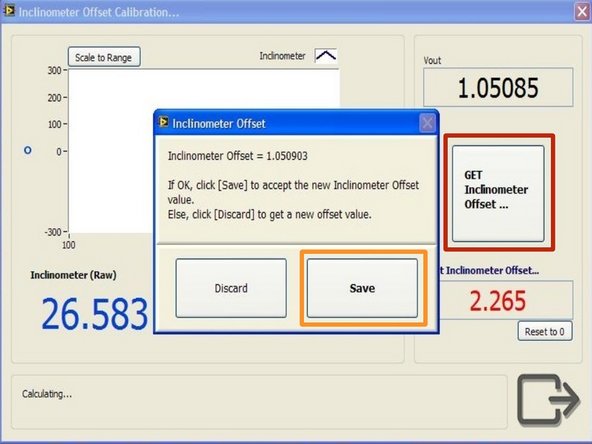Click the Inclinometer Offset dialog title bar
Image resolution: width=592 pixels, height=444 pixels.
pyautogui.click(x=296, y=123)
